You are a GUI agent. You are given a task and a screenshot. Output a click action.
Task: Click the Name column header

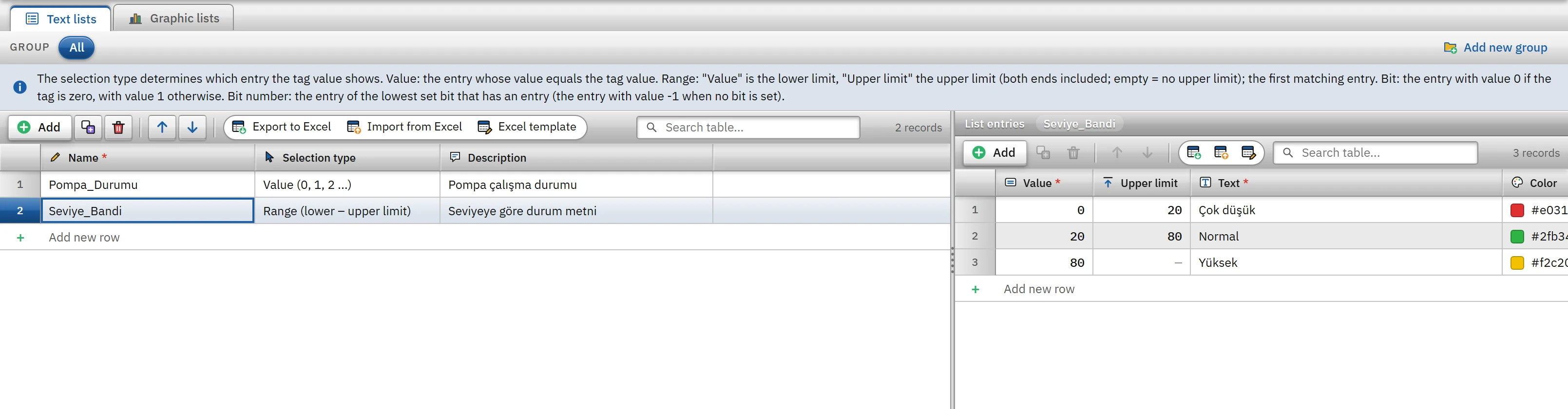pos(148,158)
